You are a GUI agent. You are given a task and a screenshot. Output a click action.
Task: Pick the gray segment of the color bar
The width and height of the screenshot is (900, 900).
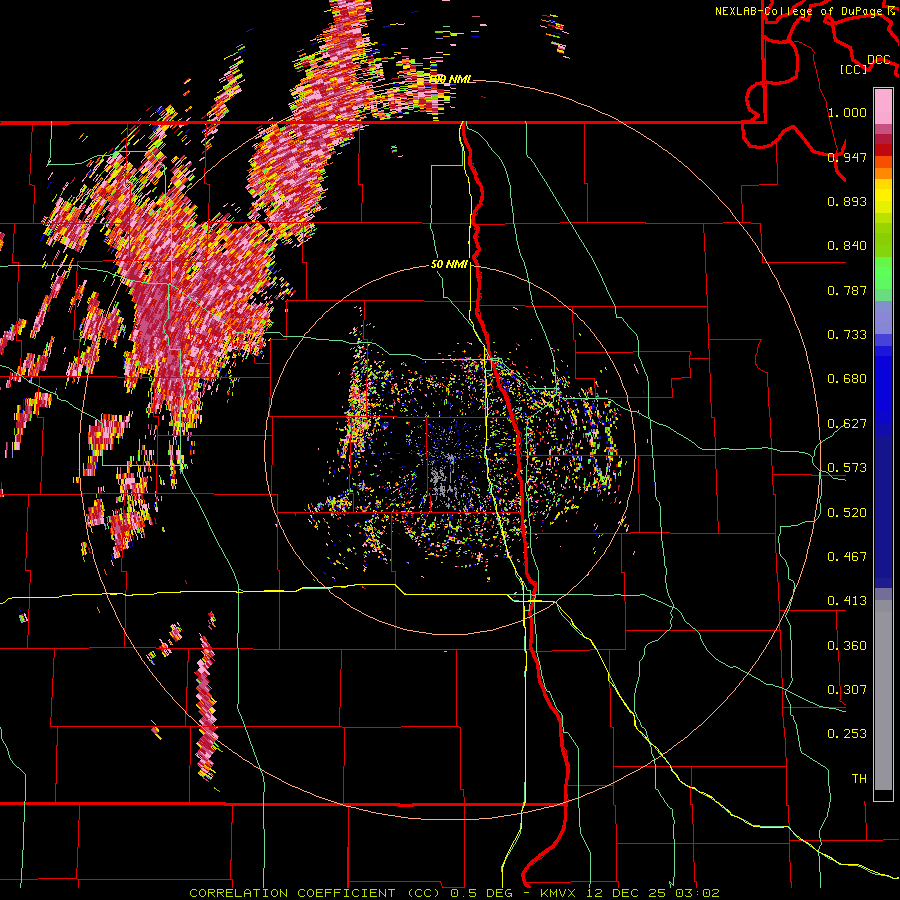(883, 695)
